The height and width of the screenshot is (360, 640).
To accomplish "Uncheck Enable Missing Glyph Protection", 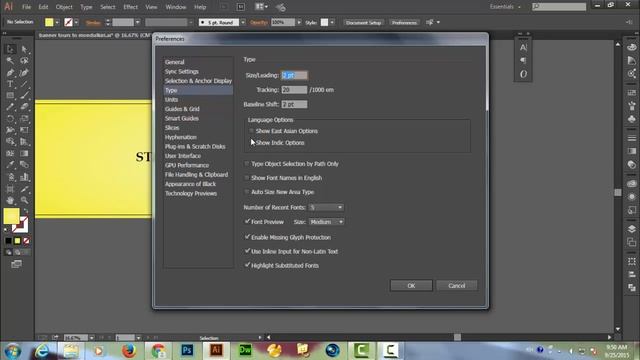I will click(x=247, y=237).
